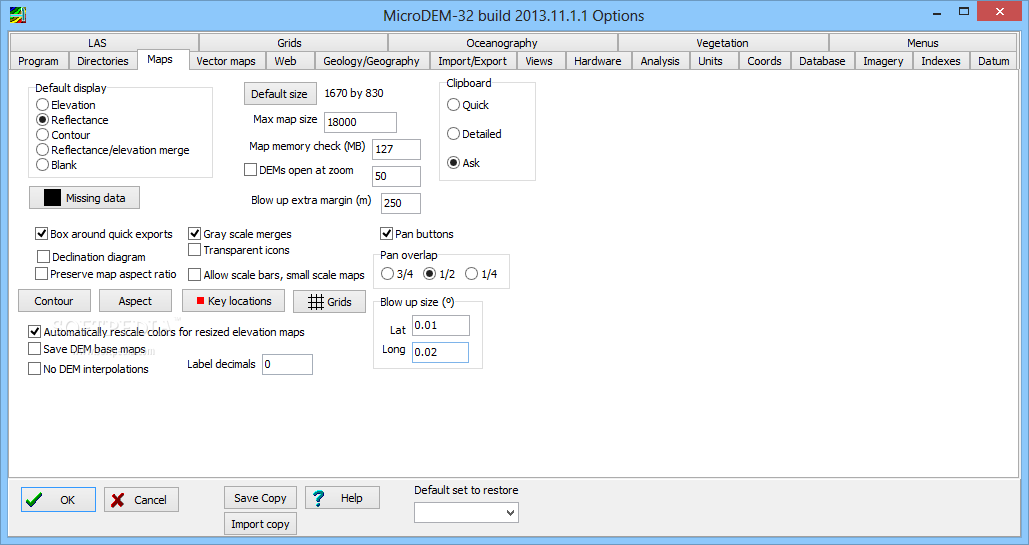Switch to the Vector maps tab

[x=226, y=61]
